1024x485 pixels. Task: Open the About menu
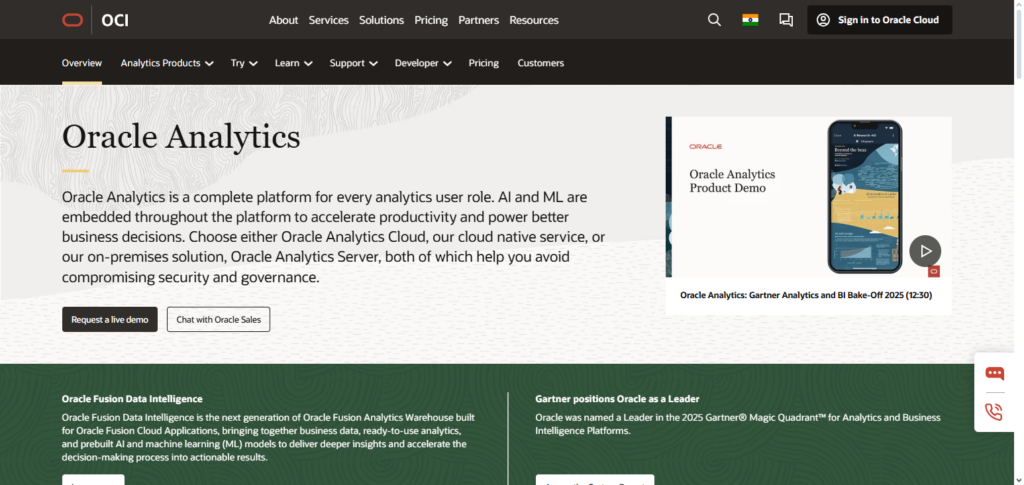[283, 20]
